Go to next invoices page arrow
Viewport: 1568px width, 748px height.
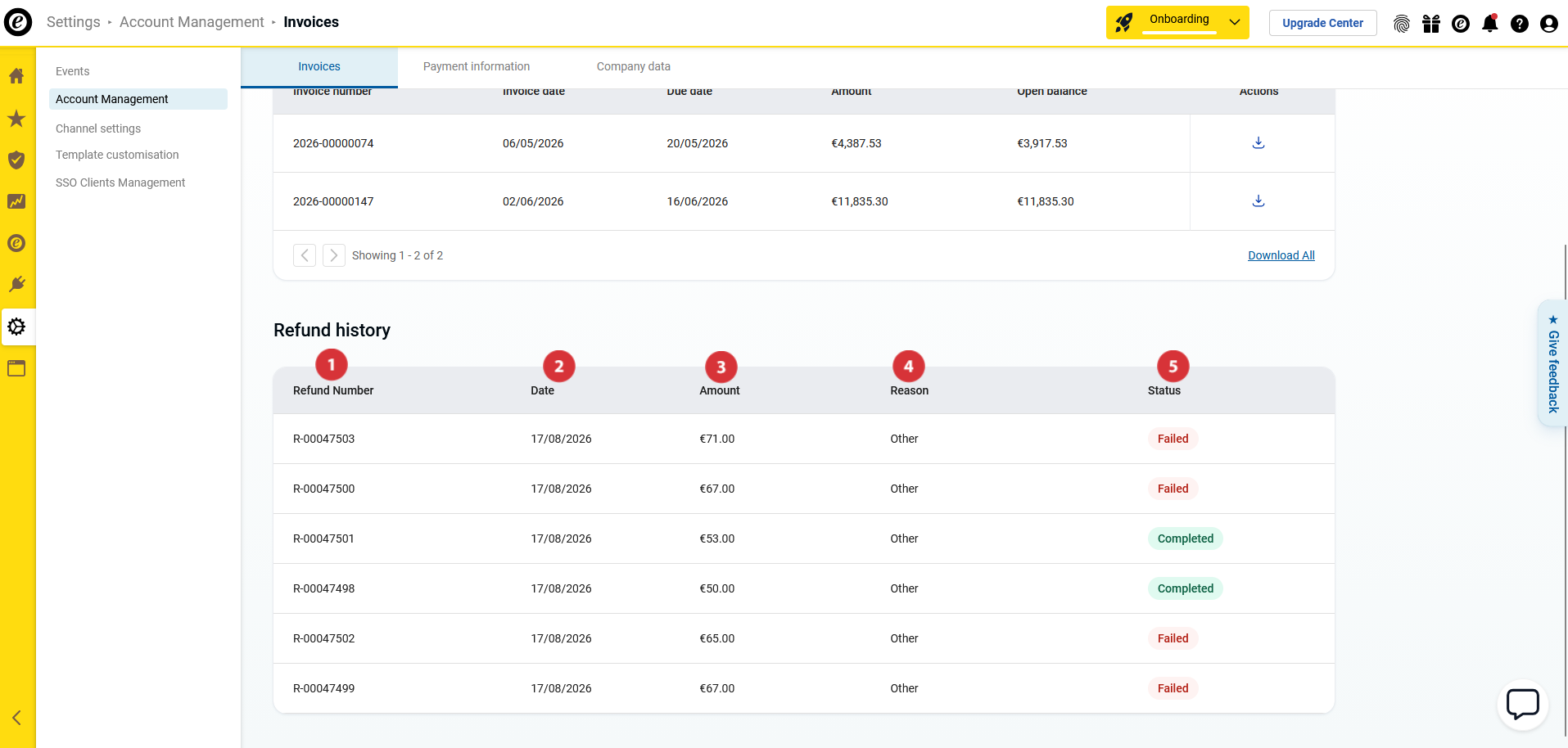pos(333,255)
